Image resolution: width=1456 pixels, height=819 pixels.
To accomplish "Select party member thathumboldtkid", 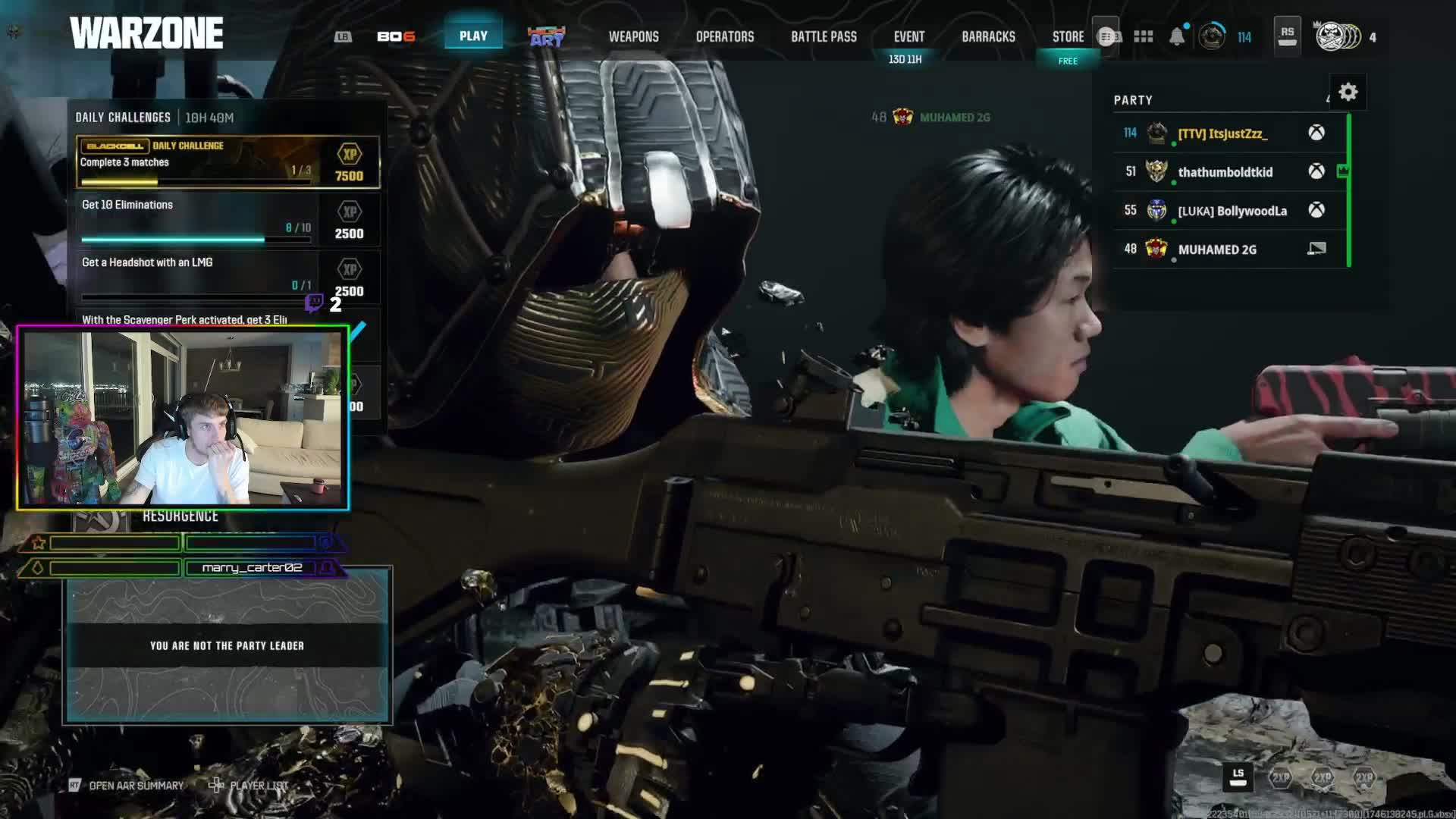I will click(x=1230, y=172).
